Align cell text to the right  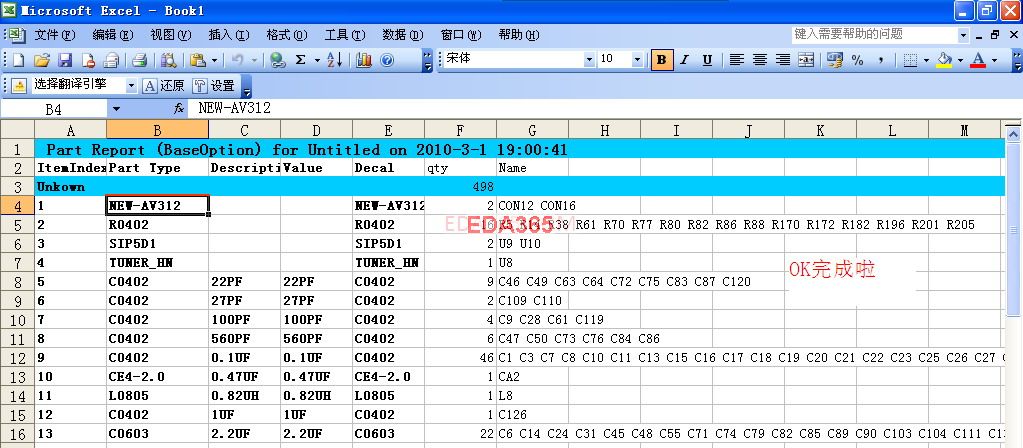[783, 60]
